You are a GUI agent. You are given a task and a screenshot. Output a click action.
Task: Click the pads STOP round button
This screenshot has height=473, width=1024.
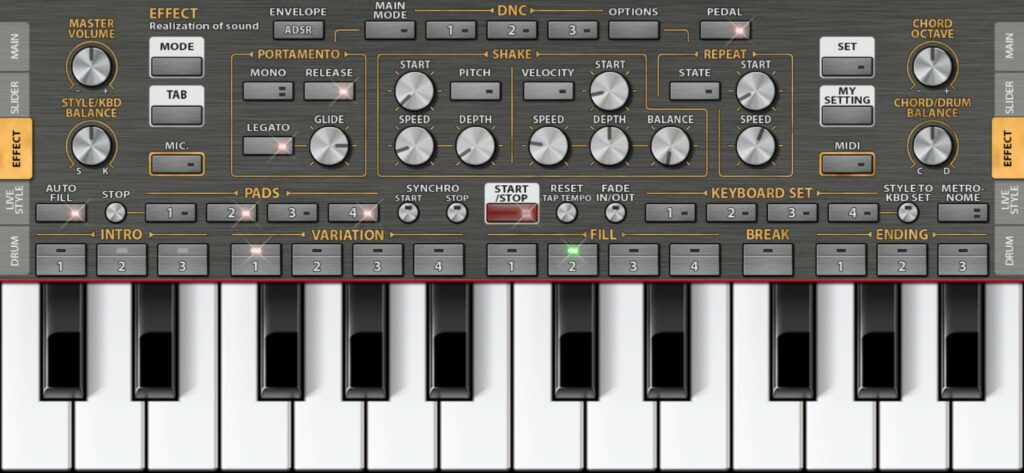pos(115,212)
